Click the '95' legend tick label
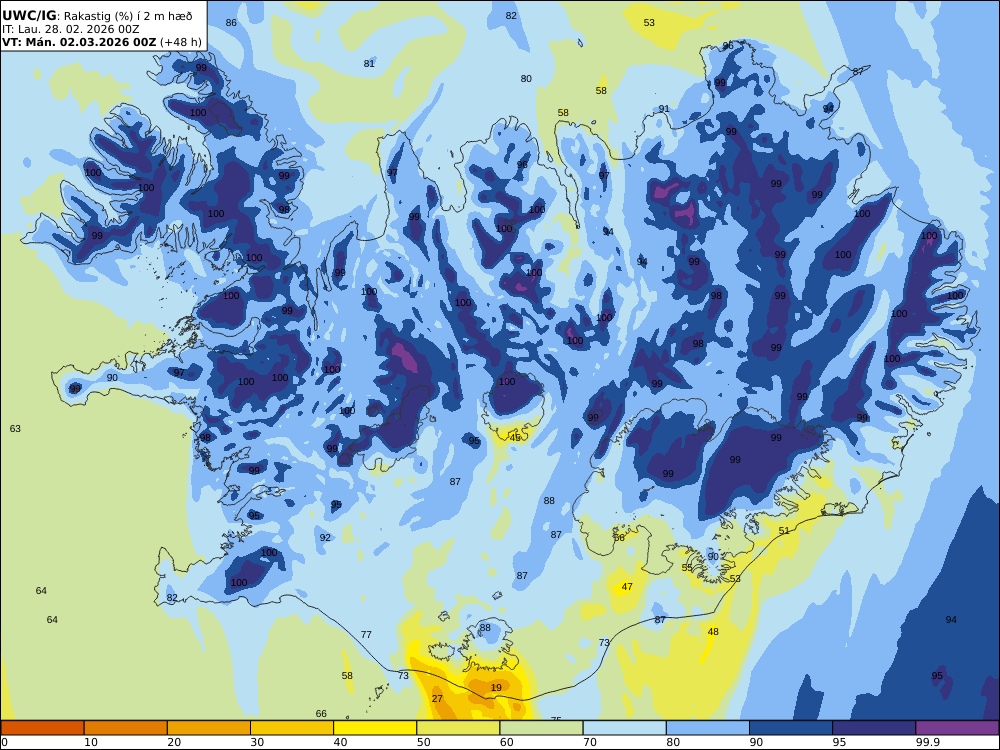Image resolution: width=1000 pixels, height=750 pixels. [839, 742]
